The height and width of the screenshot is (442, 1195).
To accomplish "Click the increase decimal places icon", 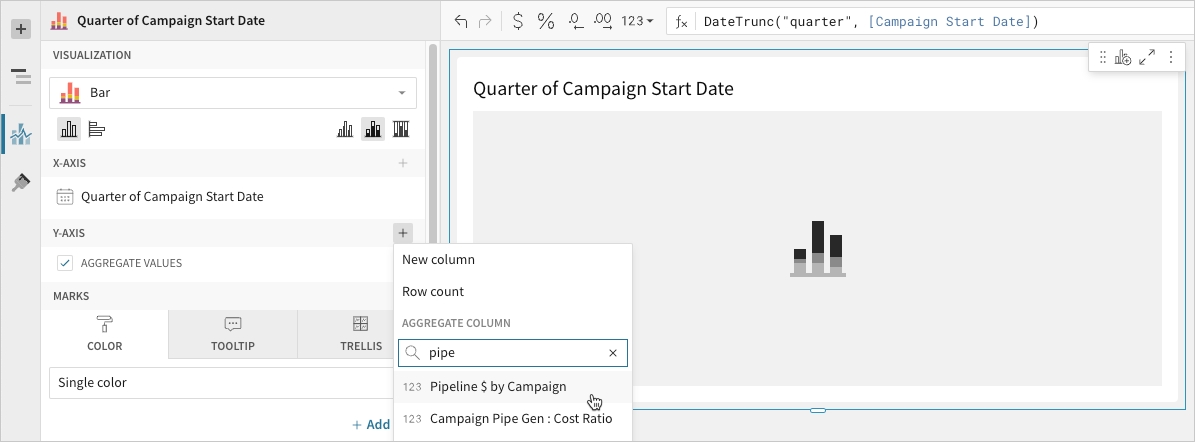I will click(x=603, y=21).
